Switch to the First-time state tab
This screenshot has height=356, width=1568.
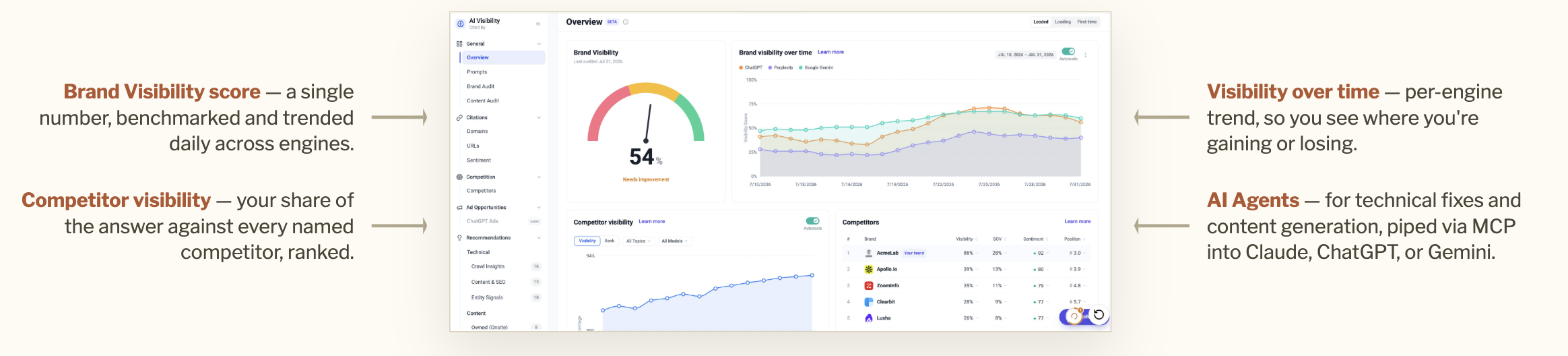point(1087,22)
